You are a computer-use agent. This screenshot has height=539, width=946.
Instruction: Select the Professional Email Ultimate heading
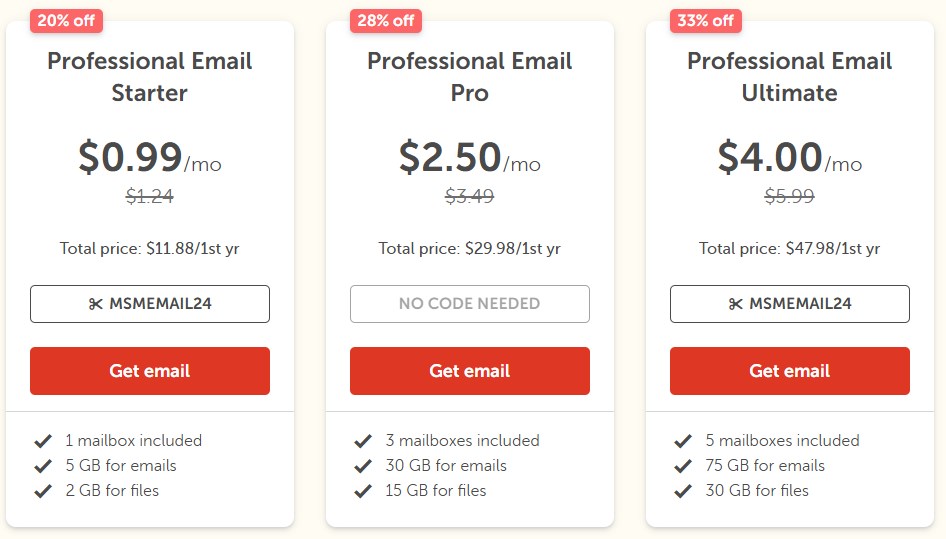point(790,77)
